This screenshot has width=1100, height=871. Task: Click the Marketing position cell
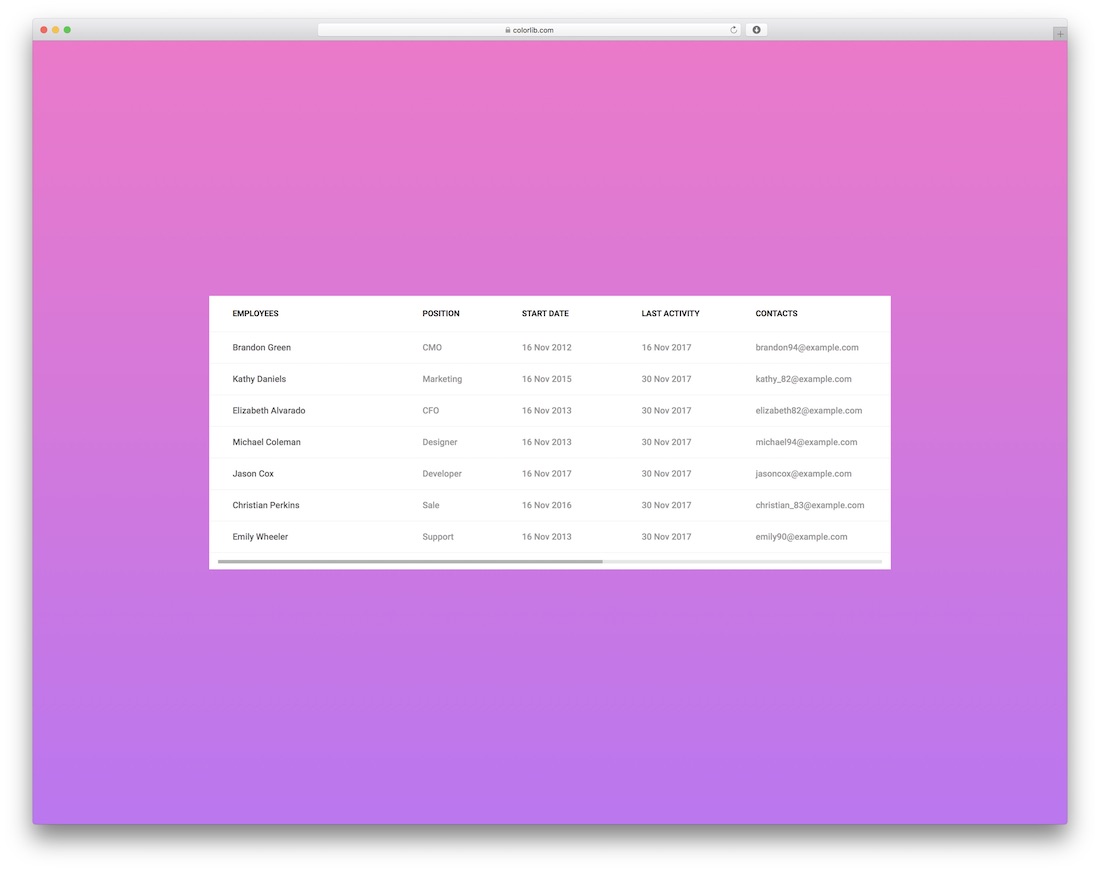442,379
